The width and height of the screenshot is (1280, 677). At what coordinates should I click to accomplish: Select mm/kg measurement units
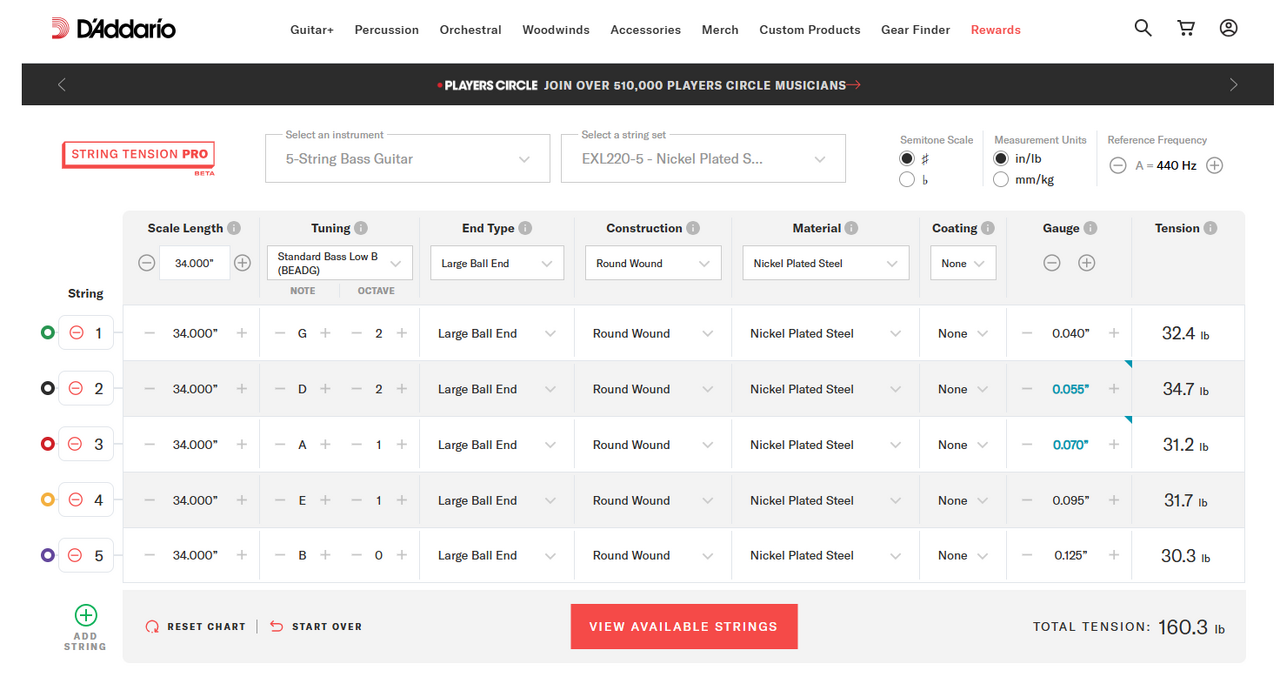(1001, 180)
